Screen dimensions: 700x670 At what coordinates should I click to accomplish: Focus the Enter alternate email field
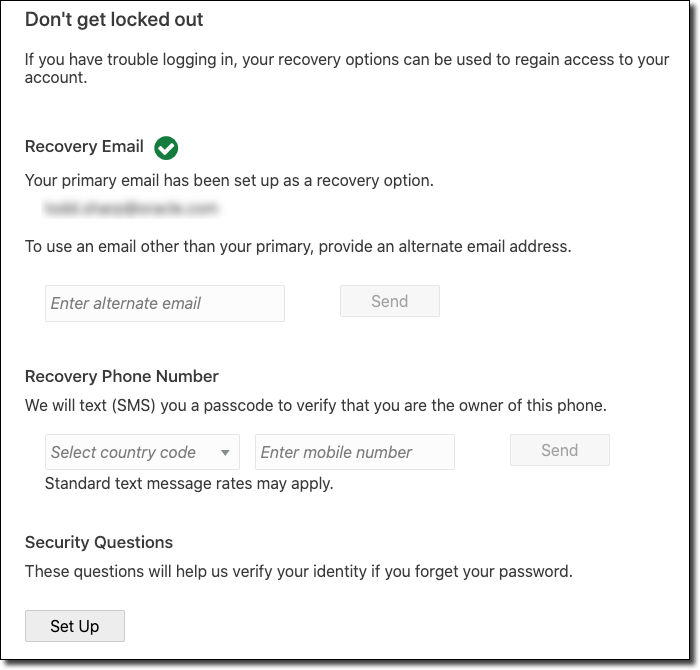(165, 303)
